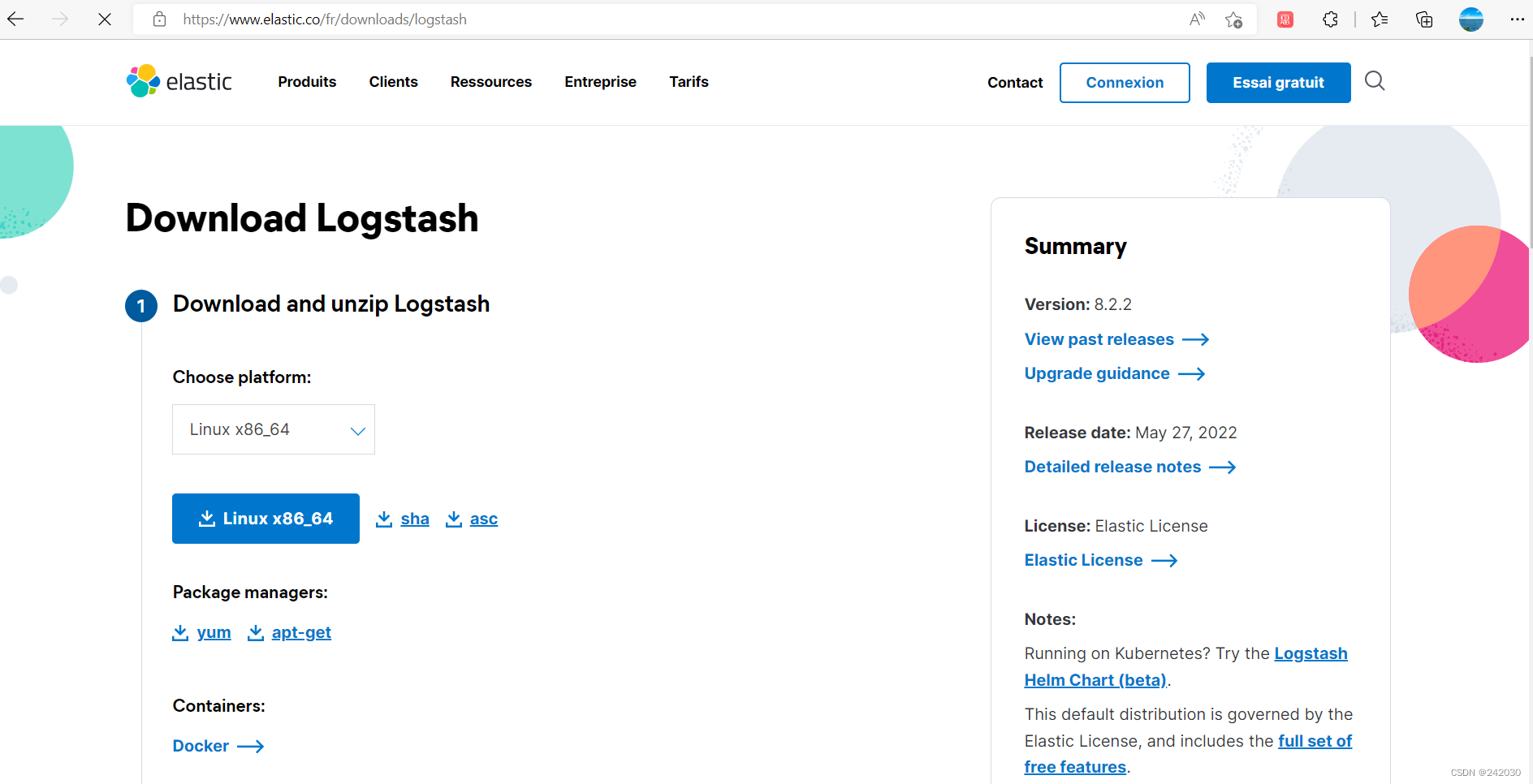1533x784 pixels.
Task: Open the Docker containers link
Action: click(x=201, y=746)
